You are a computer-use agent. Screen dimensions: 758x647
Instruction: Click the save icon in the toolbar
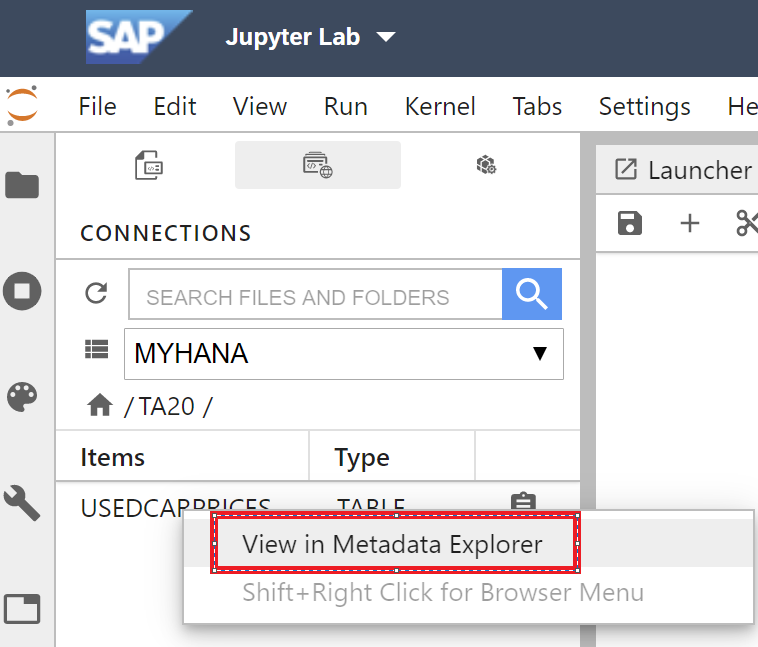tap(630, 223)
